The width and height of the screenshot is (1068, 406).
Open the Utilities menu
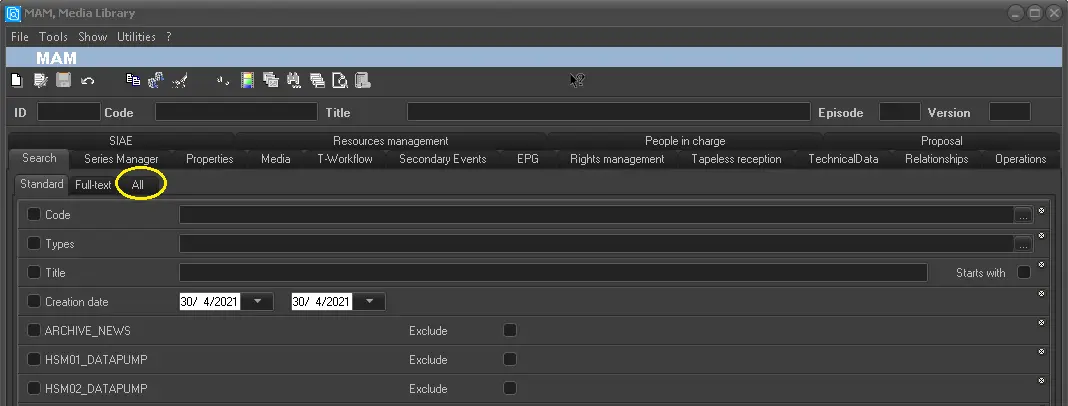pos(136,37)
